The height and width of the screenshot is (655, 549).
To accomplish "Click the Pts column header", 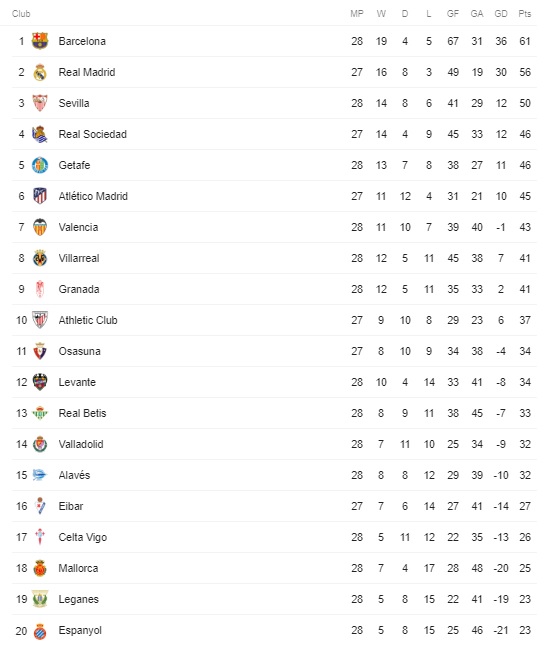I will coord(525,14).
